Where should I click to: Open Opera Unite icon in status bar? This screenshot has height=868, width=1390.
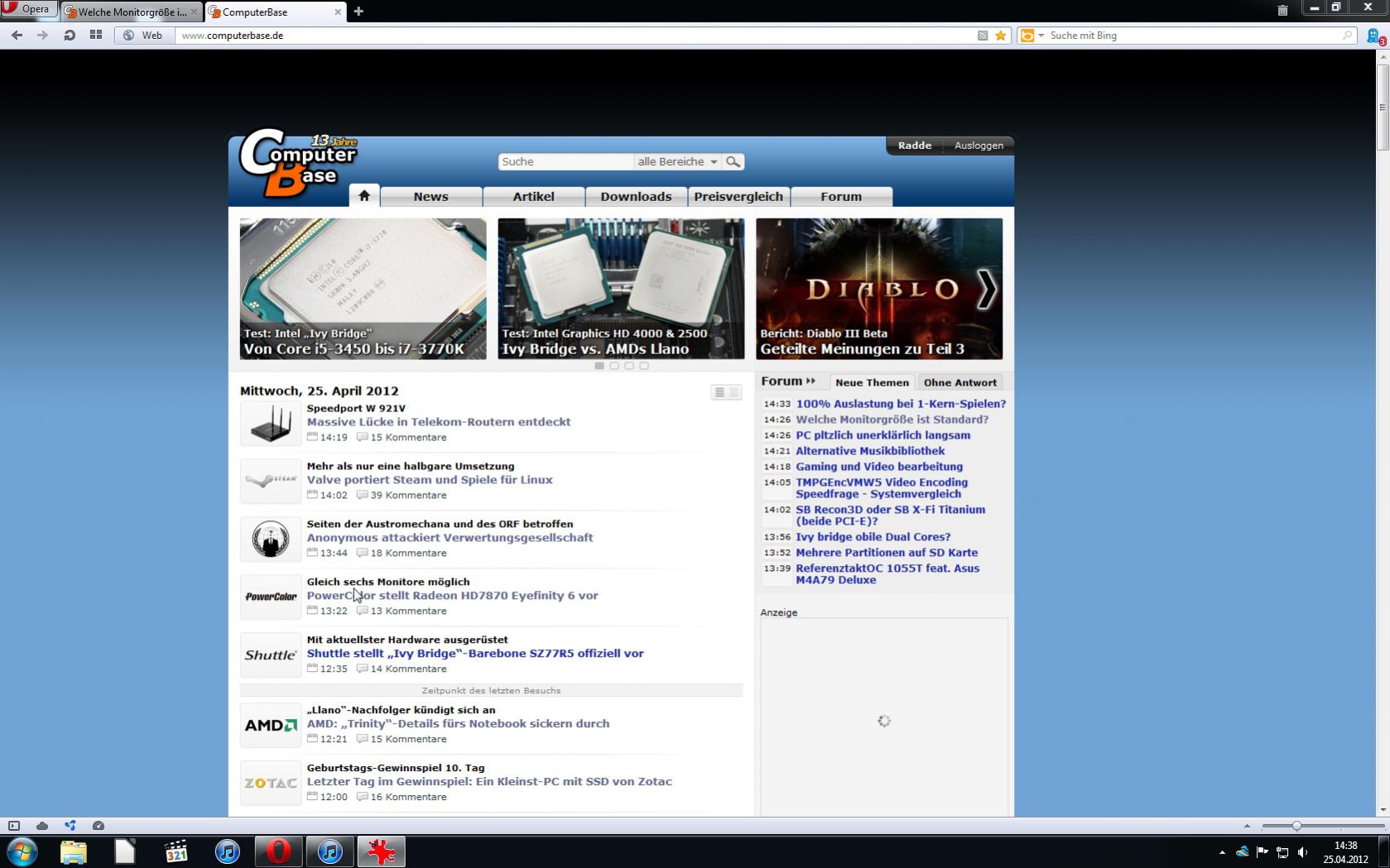point(70,826)
